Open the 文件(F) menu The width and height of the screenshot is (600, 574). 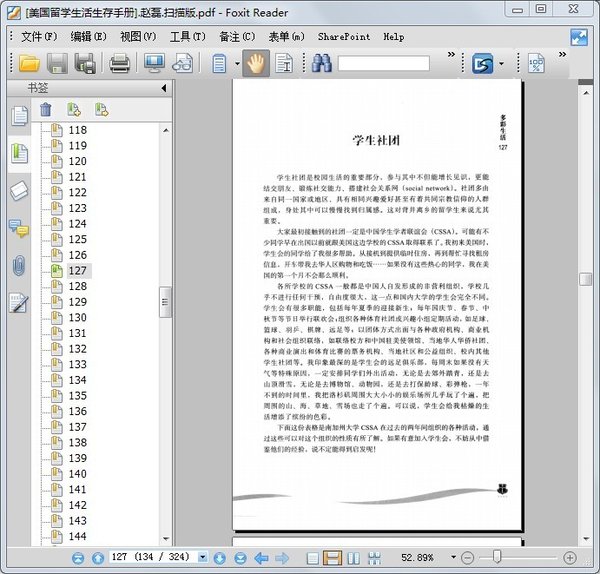click(39, 37)
